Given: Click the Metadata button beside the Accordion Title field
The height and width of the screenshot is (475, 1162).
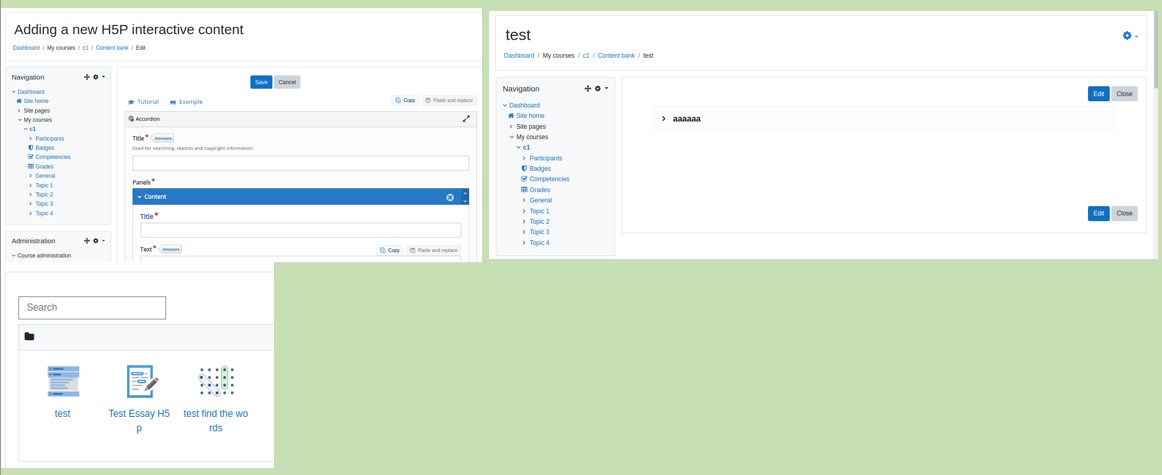Looking at the screenshot, I should point(163,138).
